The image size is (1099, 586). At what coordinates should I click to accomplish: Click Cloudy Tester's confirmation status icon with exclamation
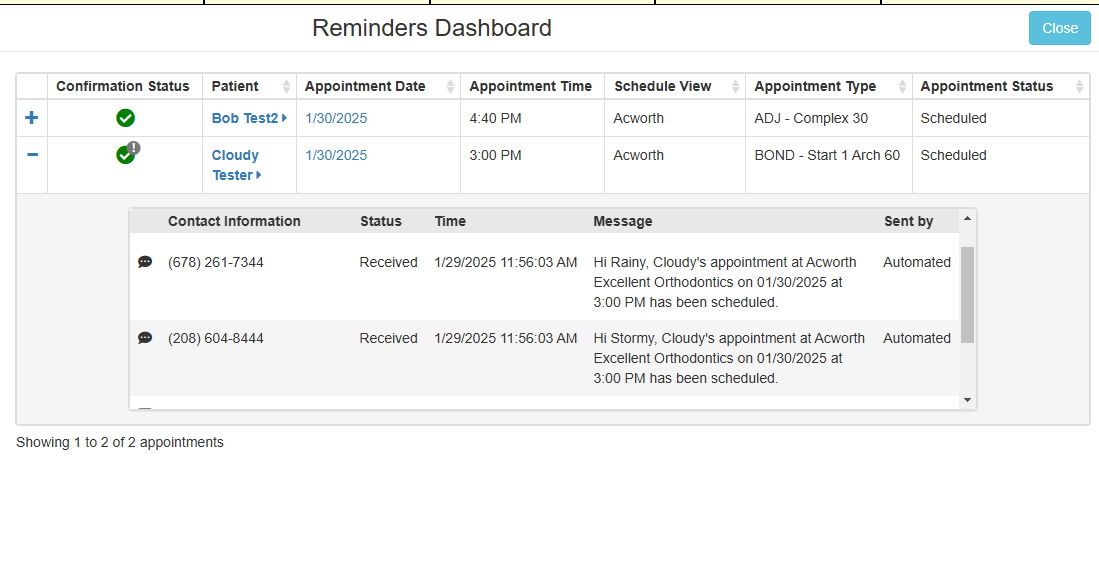(x=124, y=154)
